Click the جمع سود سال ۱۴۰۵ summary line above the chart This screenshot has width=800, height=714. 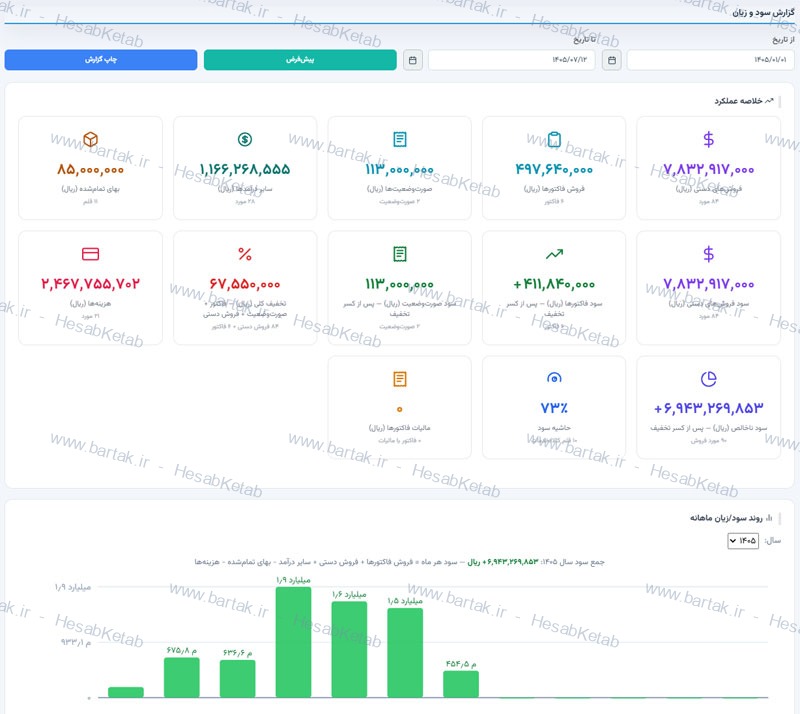(399, 562)
